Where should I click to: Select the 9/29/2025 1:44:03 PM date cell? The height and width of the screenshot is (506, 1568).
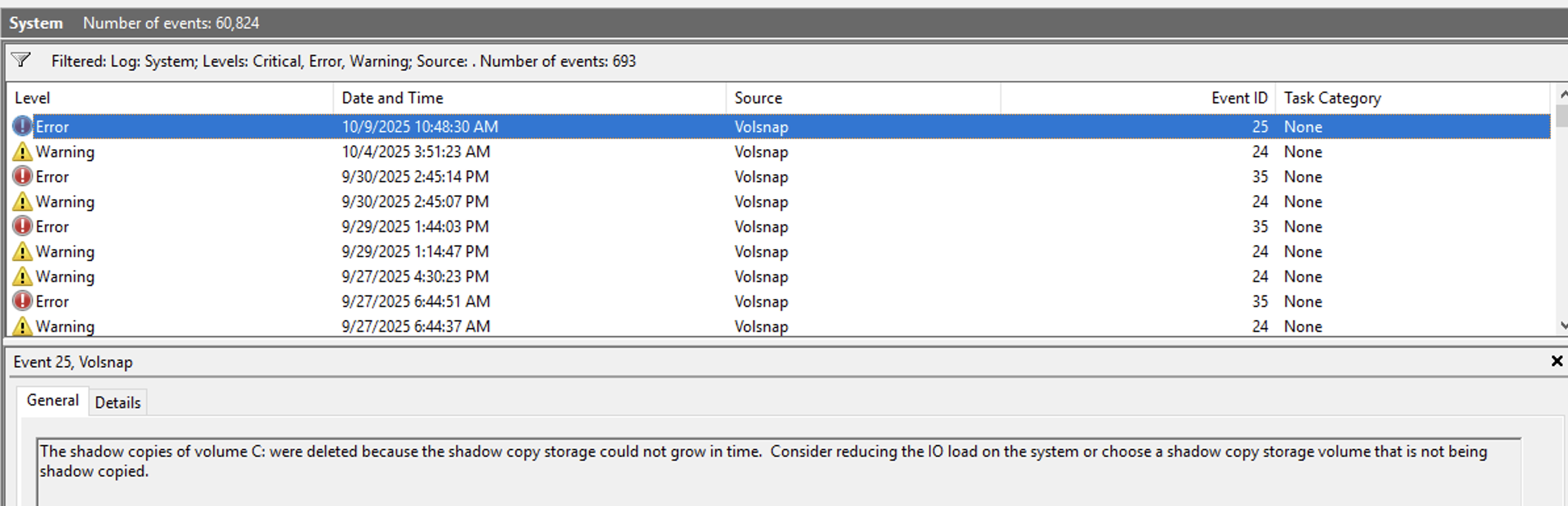click(x=415, y=227)
